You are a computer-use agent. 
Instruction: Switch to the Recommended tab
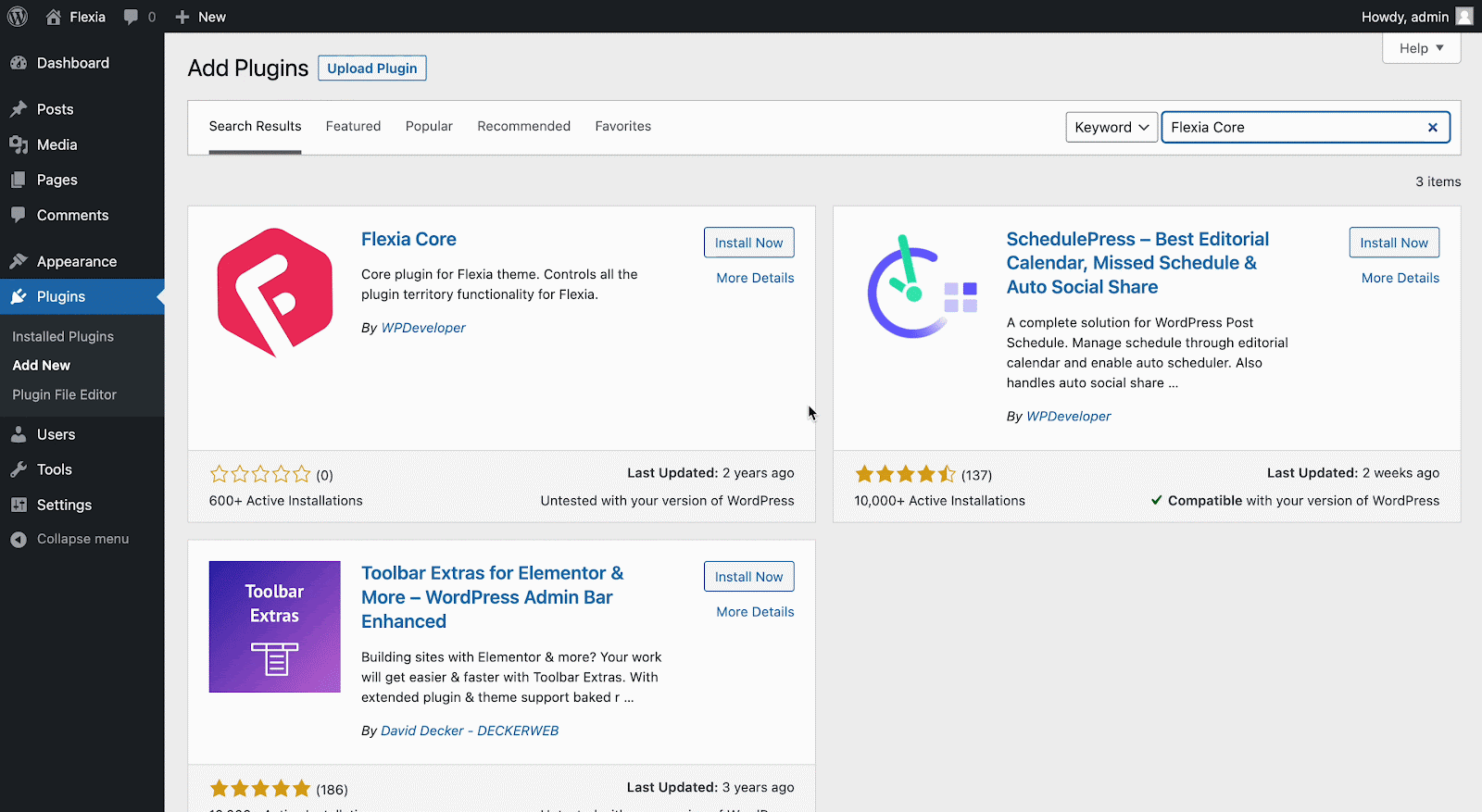tap(524, 127)
